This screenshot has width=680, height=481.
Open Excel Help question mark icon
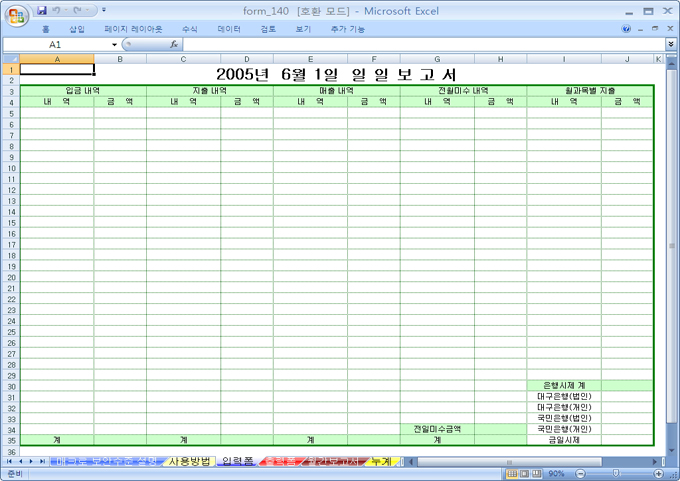pos(625,30)
